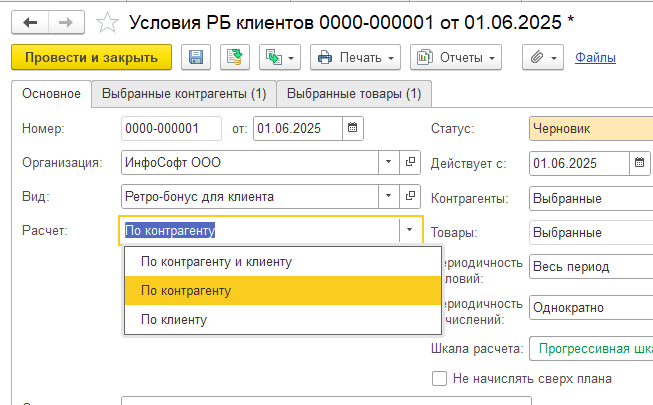Open calendar picker for document date
Screen dimensions: 653x405
point(353,128)
